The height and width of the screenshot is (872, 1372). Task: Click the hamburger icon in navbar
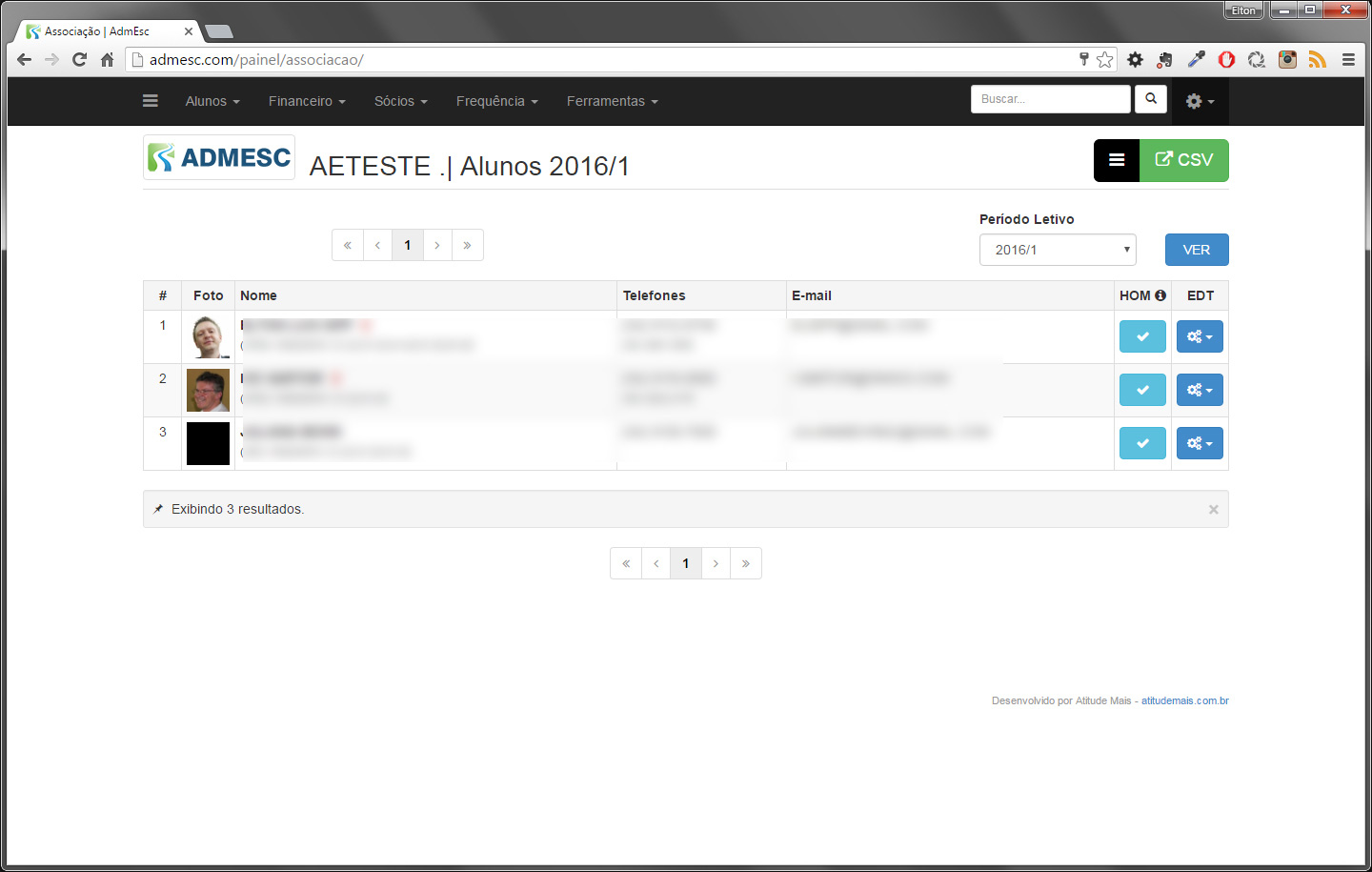click(151, 101)
